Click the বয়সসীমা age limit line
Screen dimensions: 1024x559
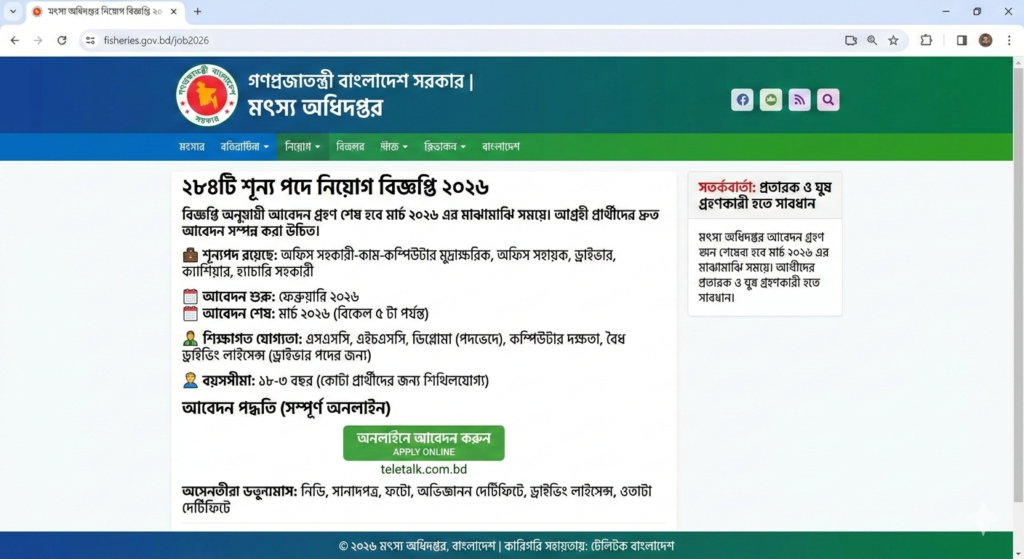[336, 380]
